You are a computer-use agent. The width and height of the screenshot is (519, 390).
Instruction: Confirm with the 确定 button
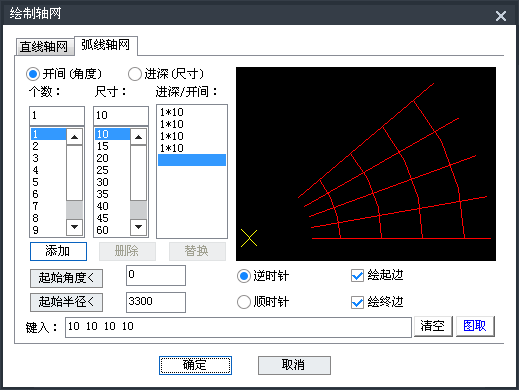(195, 365)
